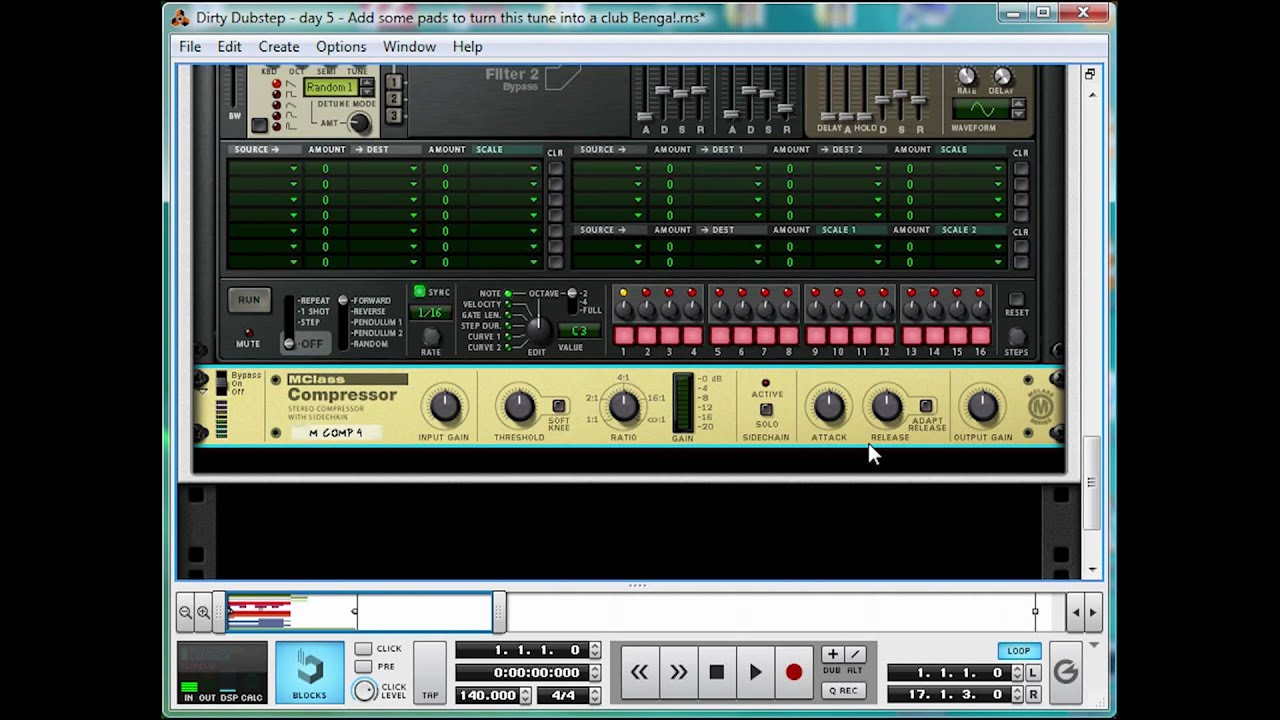Click the step sequencer step 5 pad
Viewport: 1280px width, 720px height.
point(718,336)
